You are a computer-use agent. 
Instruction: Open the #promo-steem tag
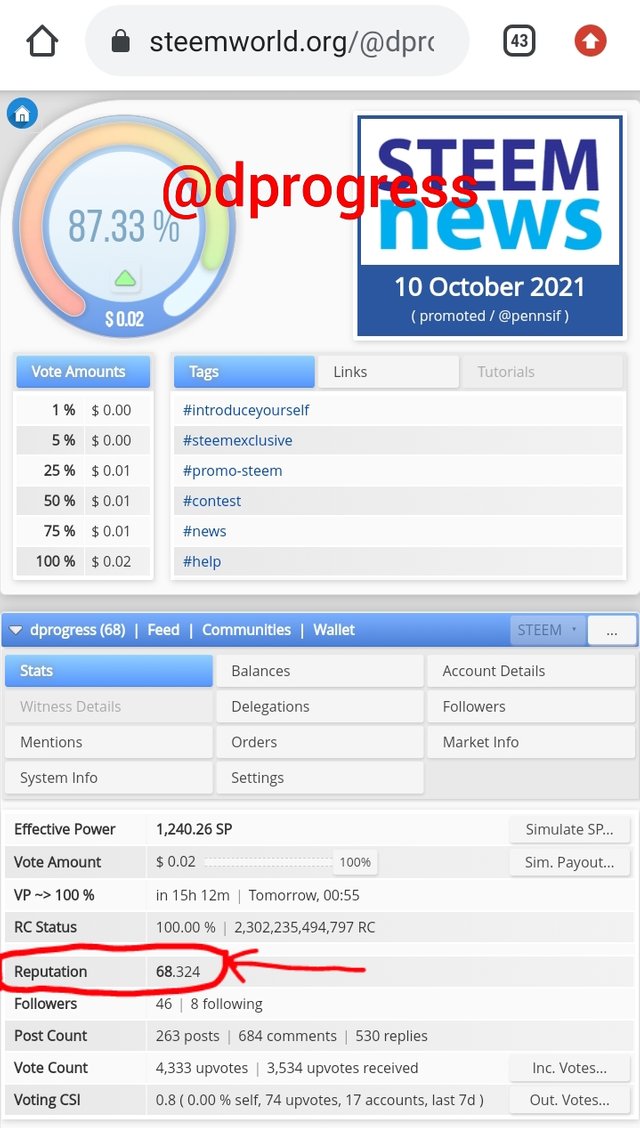pos(232,470)
